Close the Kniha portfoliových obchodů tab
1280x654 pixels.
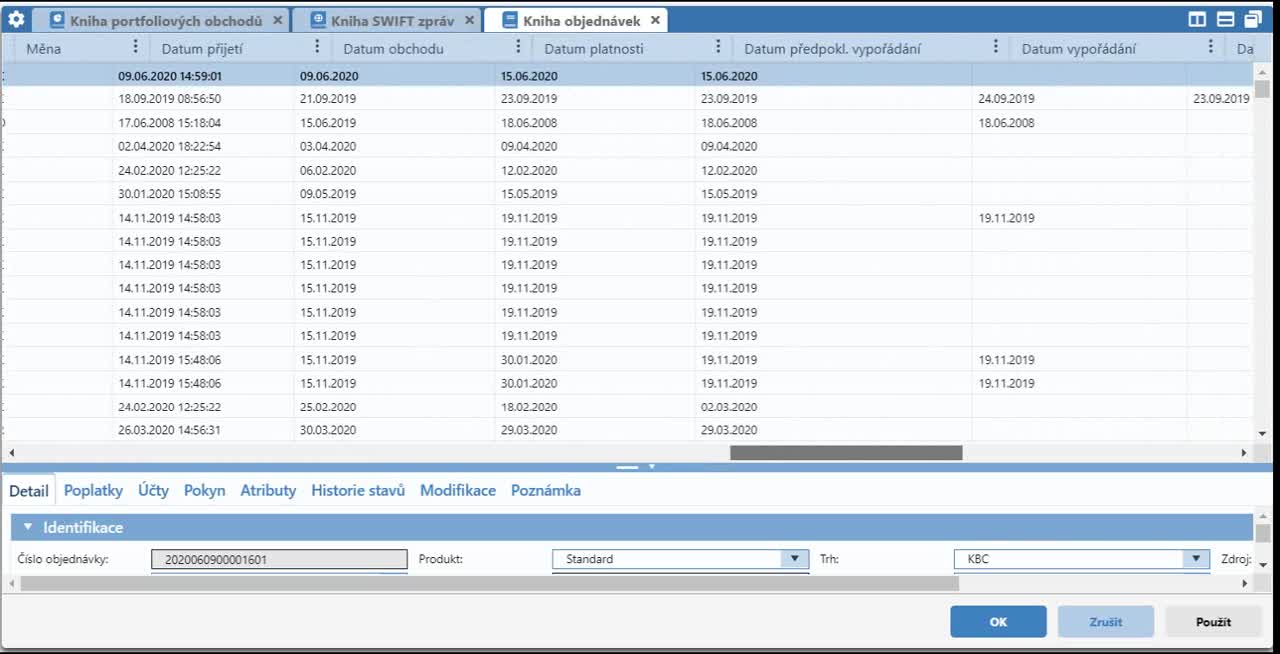(278, 20)
